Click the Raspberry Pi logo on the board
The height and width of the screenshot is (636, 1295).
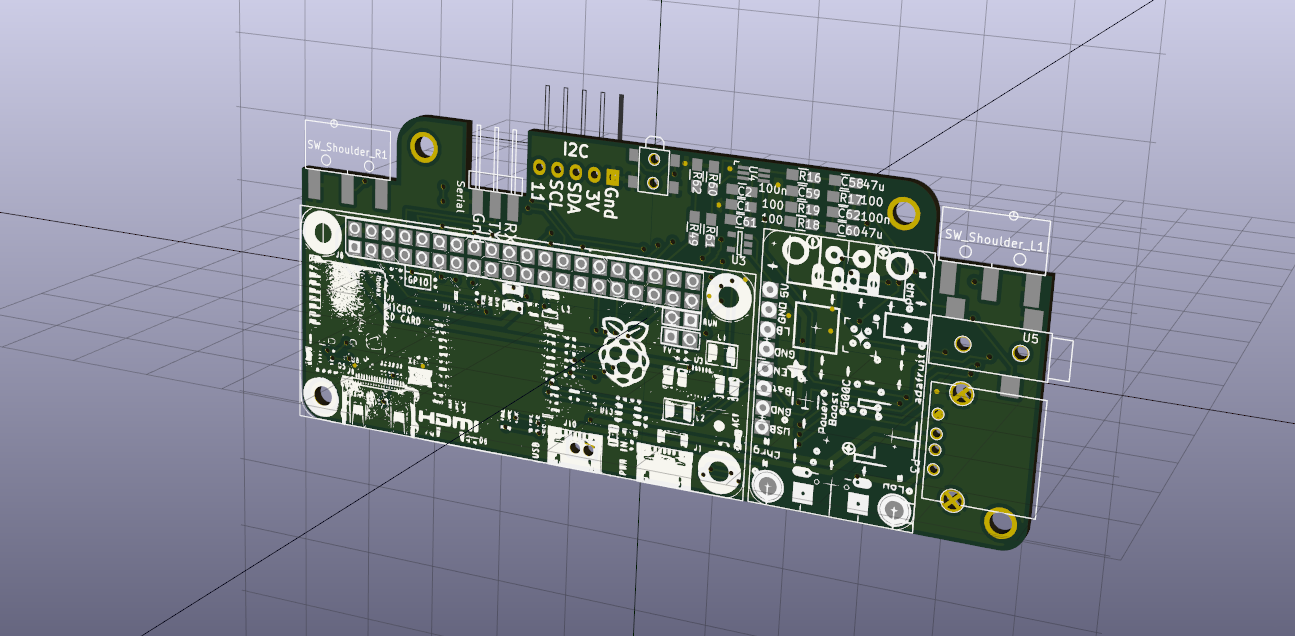(625, 353)
